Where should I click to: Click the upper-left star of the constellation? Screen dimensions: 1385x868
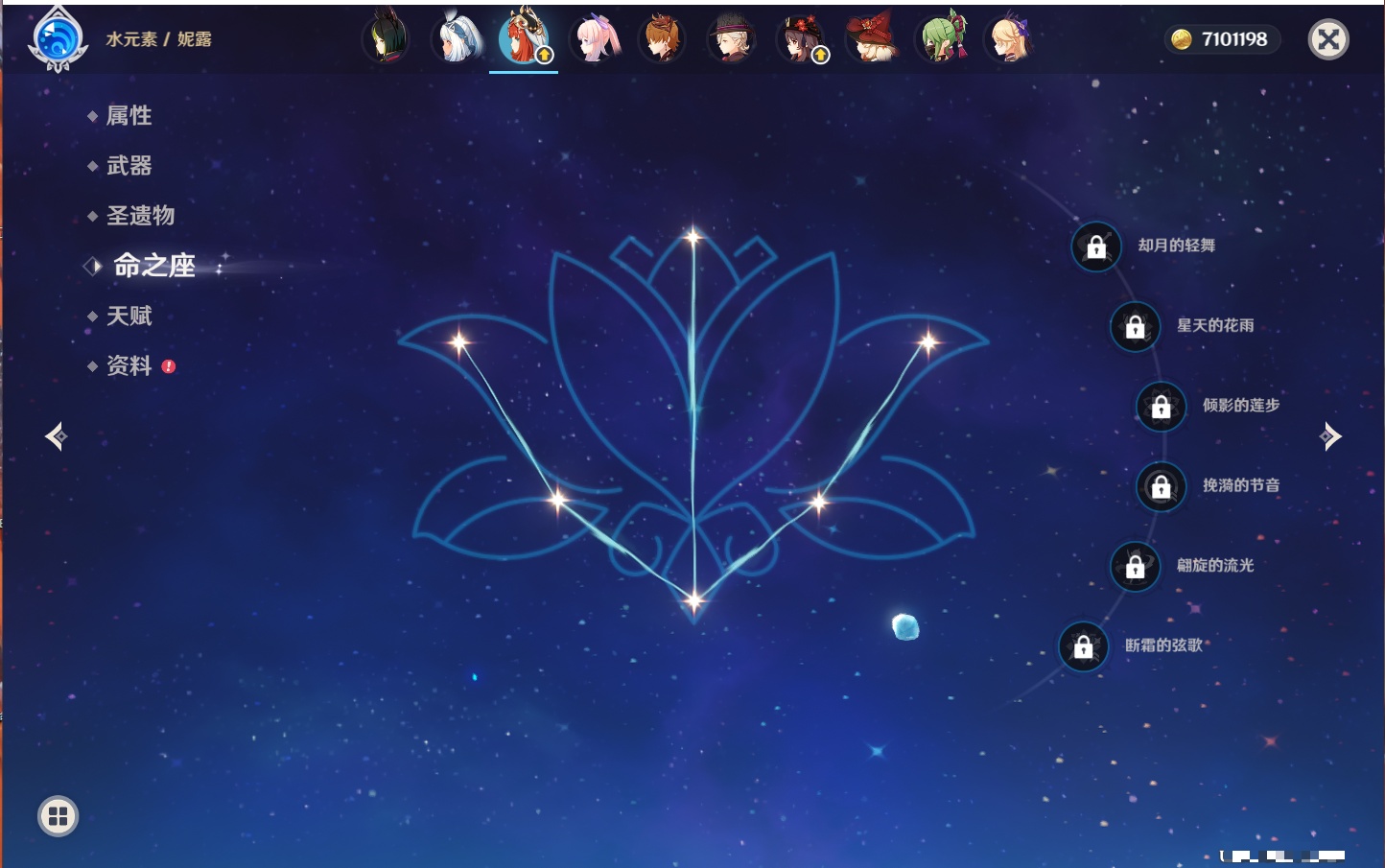[x=459, y=341]
